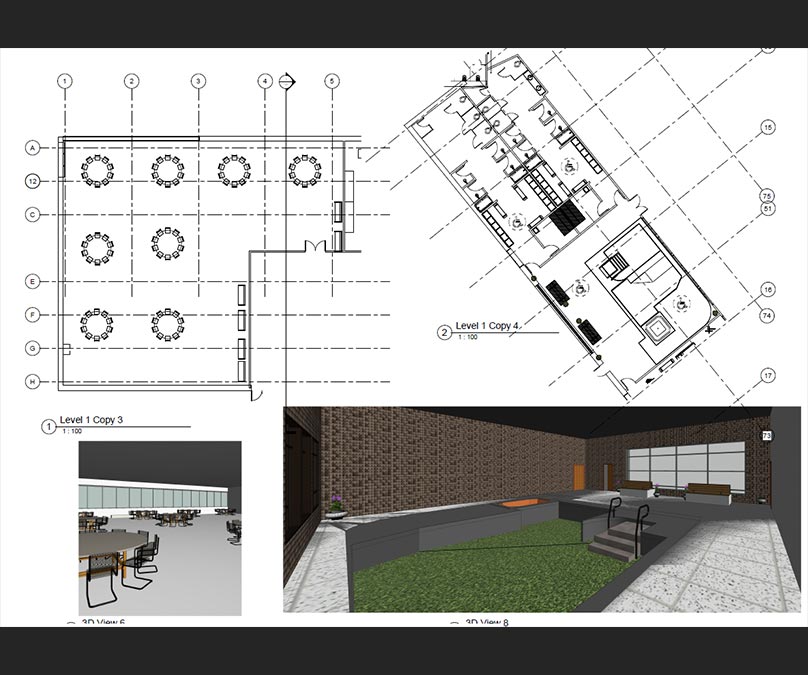Click view number 1 title bubble
This screenshot has width=808, height=675.
click(47, 426)
